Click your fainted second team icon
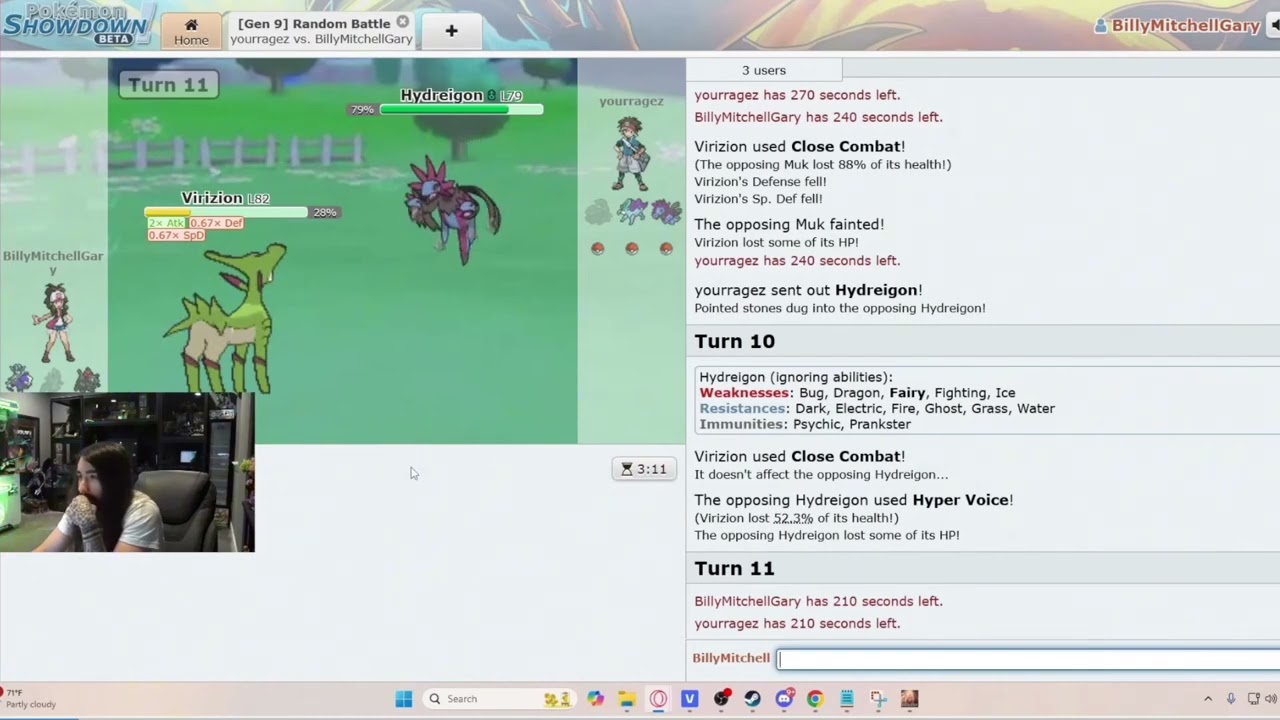This screenshot has width=1280, height=720. 53,379
